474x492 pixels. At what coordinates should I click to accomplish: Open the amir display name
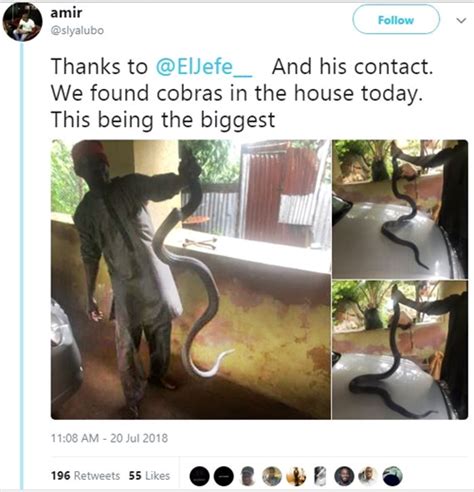click(66, 13)
